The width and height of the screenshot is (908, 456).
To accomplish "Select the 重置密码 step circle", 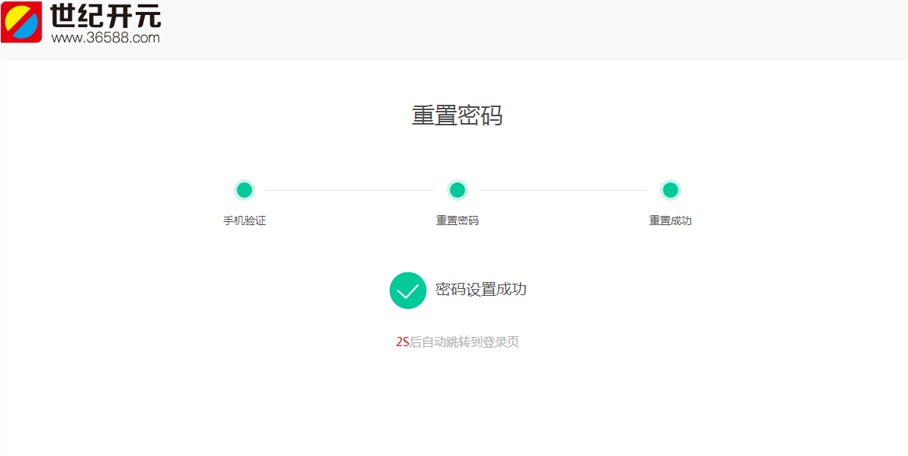I will (457, 190).
